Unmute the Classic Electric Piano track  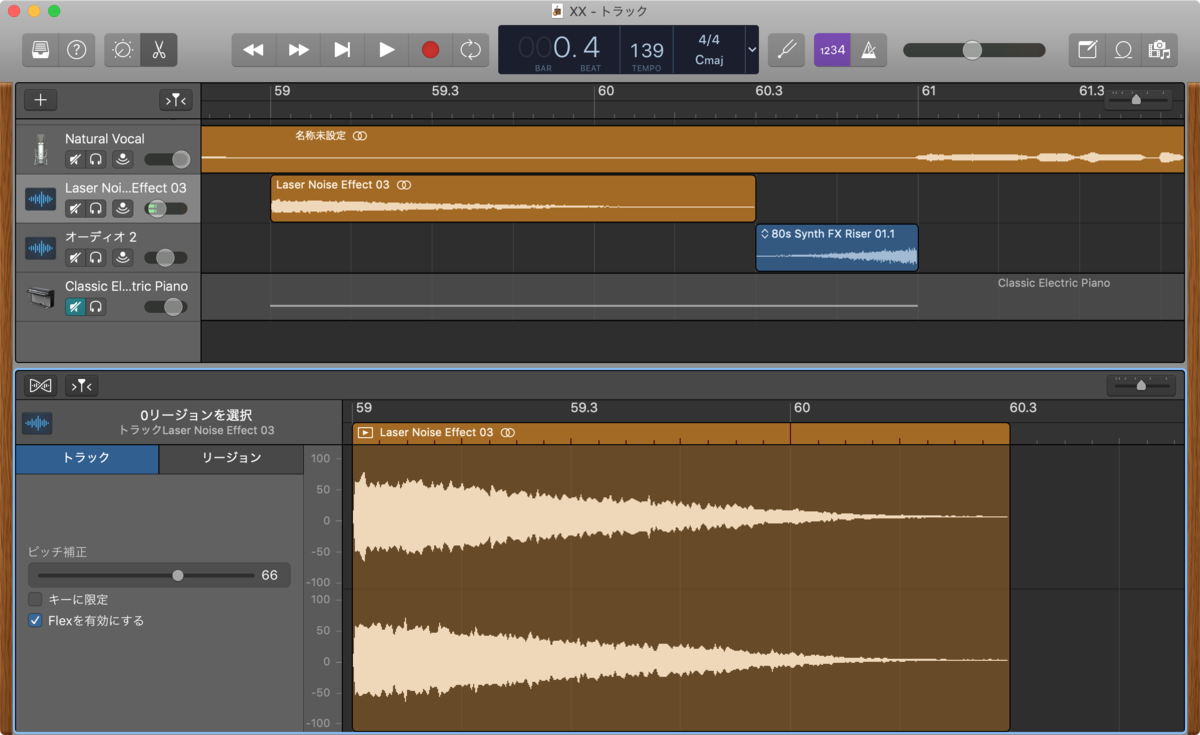75,306
